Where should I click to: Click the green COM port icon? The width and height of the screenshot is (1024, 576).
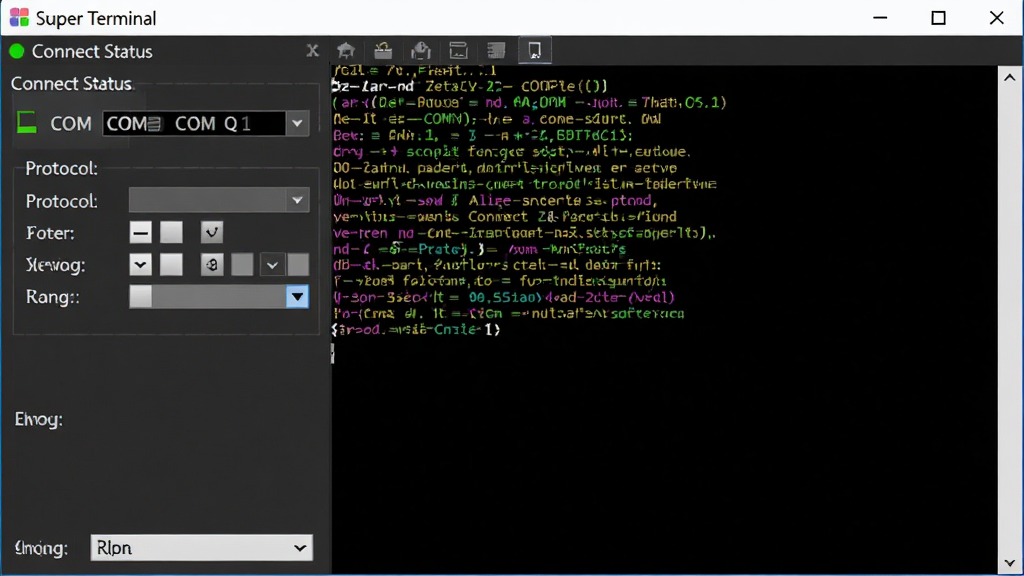point(27,122)
